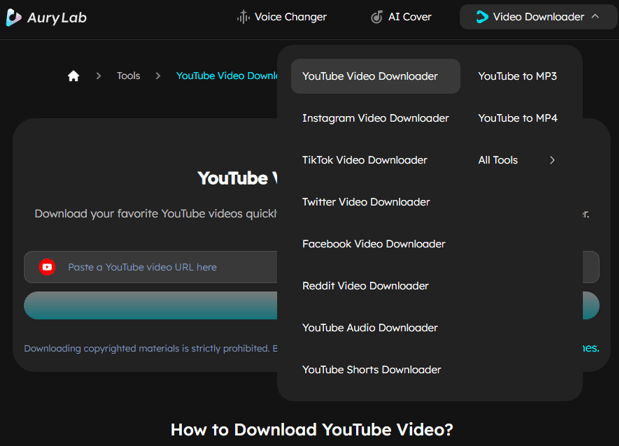The width and height of the screenshot is (619, 446).
Task: Click the Voice Changer waveform icon
Action: 243,17
